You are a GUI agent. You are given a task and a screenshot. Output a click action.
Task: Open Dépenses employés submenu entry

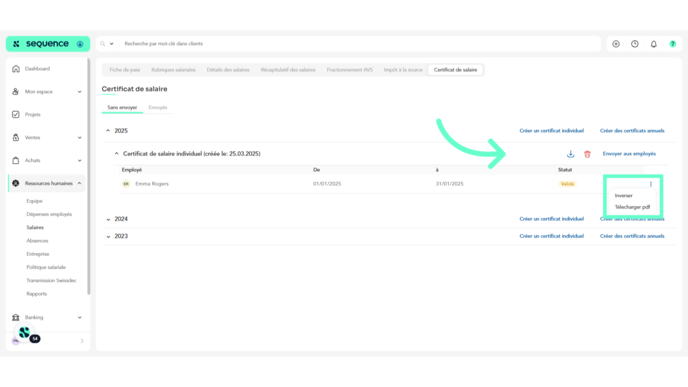[x=49, y=214]
